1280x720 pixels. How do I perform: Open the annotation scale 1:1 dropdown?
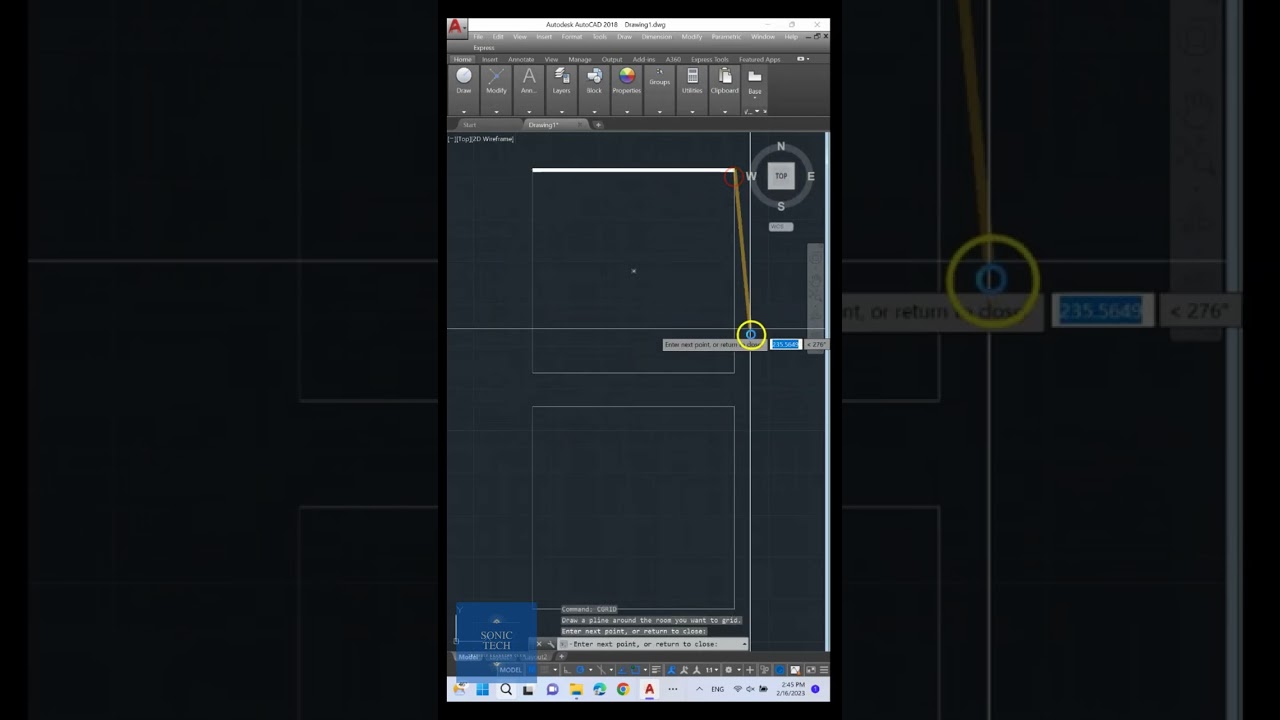710,670
